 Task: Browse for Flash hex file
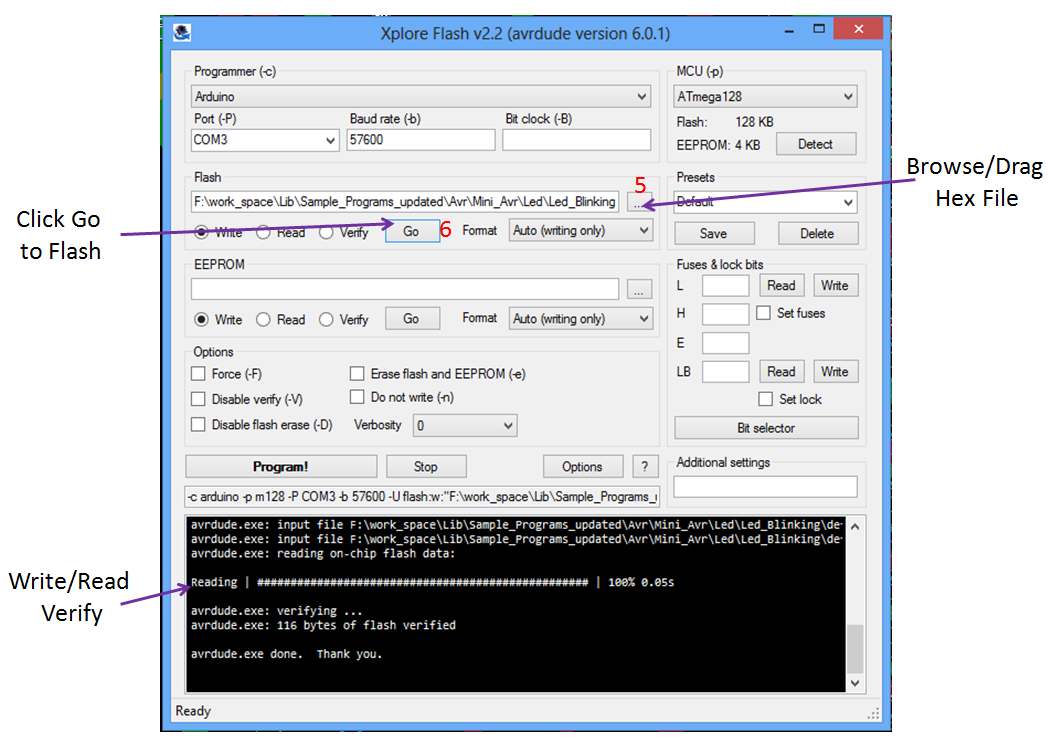point(639,202)
